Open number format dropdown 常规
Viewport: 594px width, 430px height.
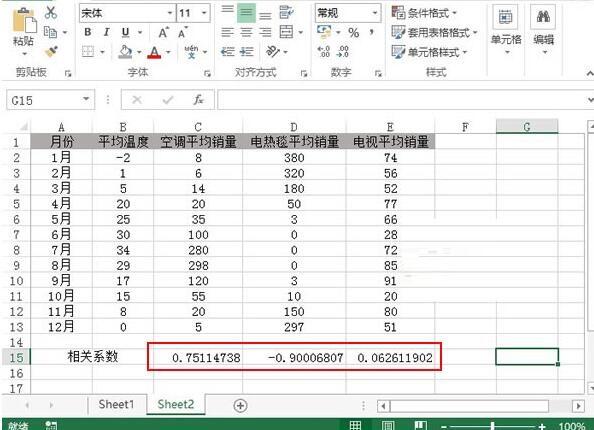[x=375, y=13]
